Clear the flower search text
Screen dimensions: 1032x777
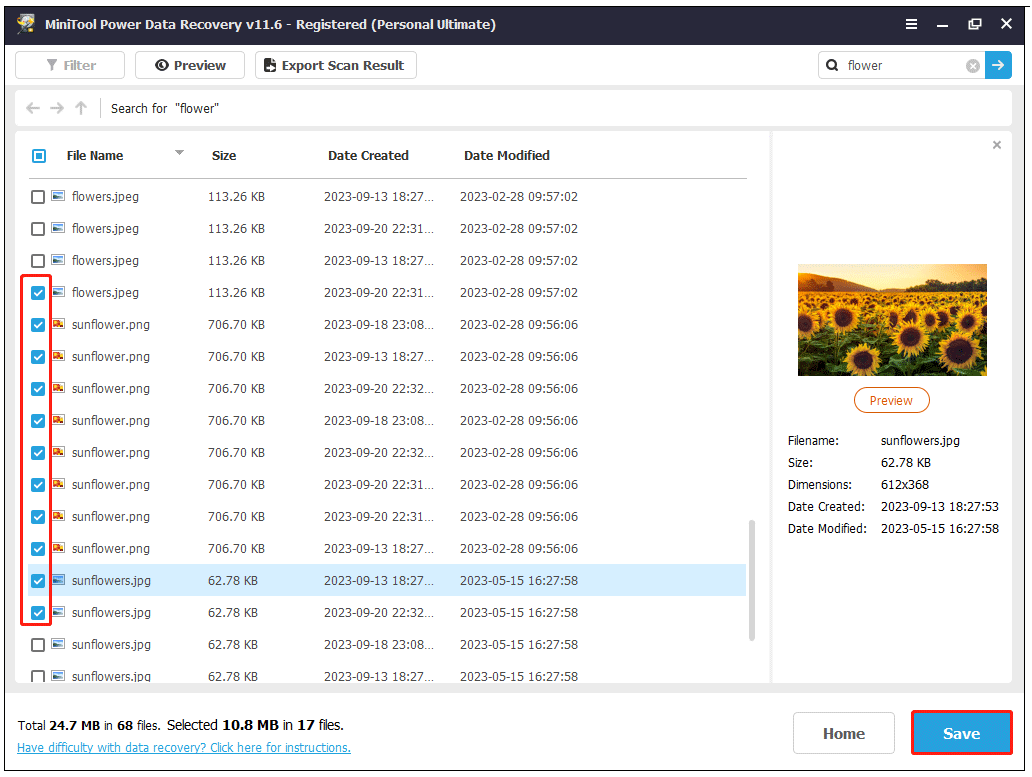972,66
